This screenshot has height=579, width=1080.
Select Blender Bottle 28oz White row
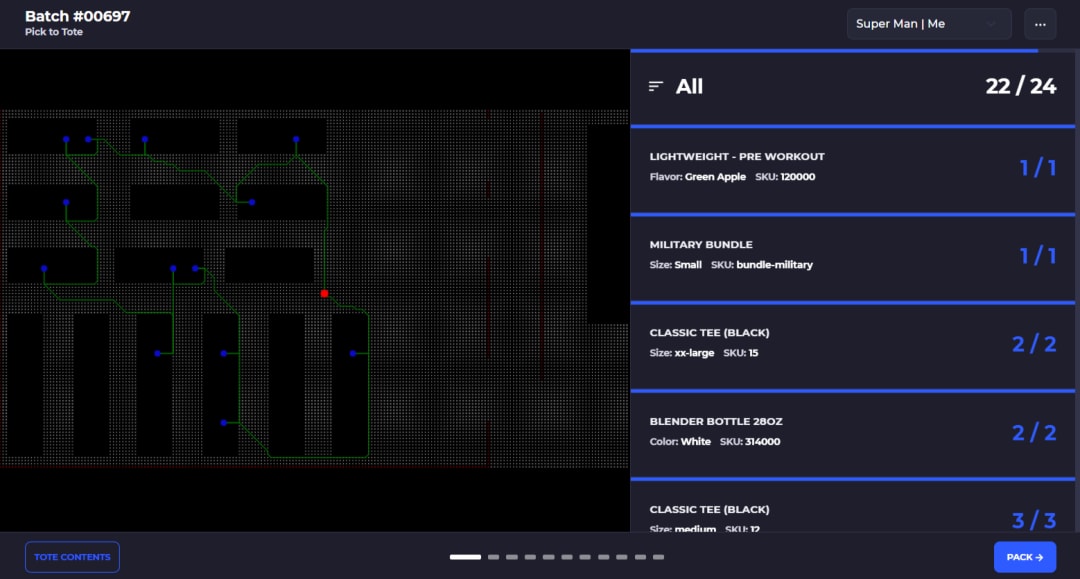click(x=853, y=433)
